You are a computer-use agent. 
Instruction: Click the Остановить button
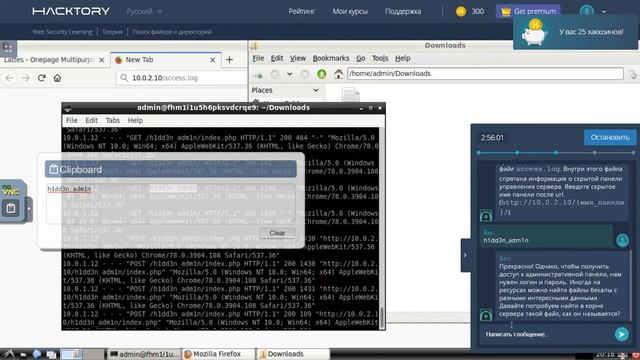[610, 138]
